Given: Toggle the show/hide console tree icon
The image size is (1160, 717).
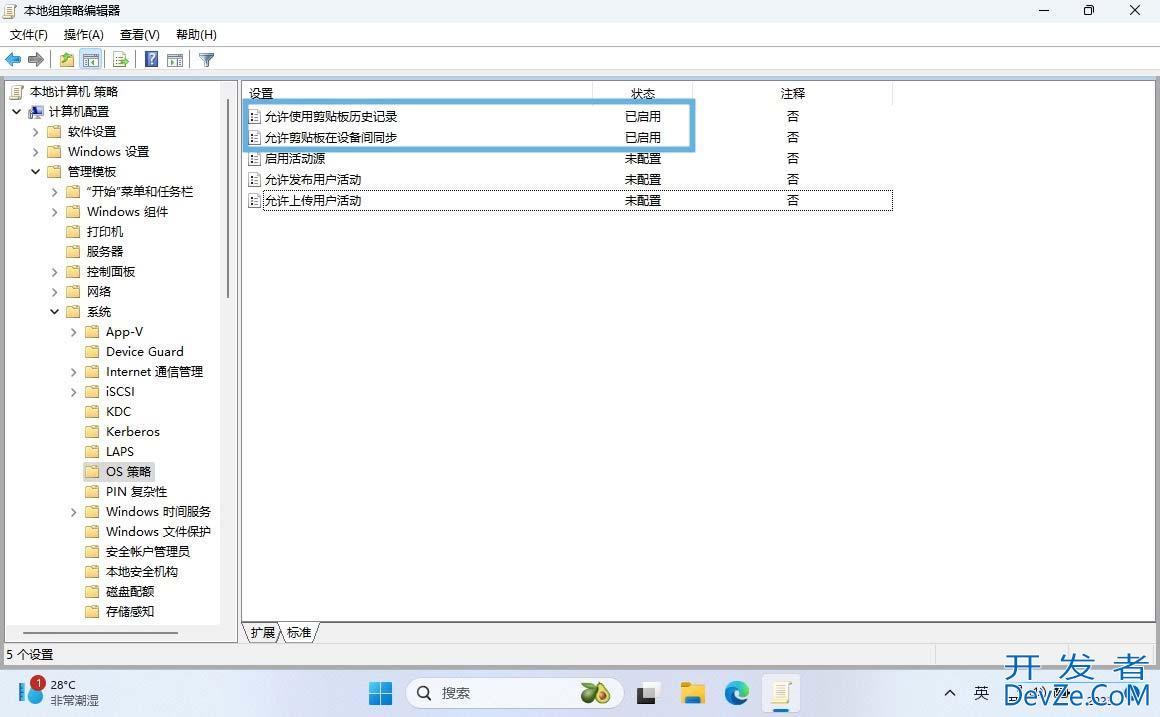Looking at the screenshot, I should pos(90,60).
